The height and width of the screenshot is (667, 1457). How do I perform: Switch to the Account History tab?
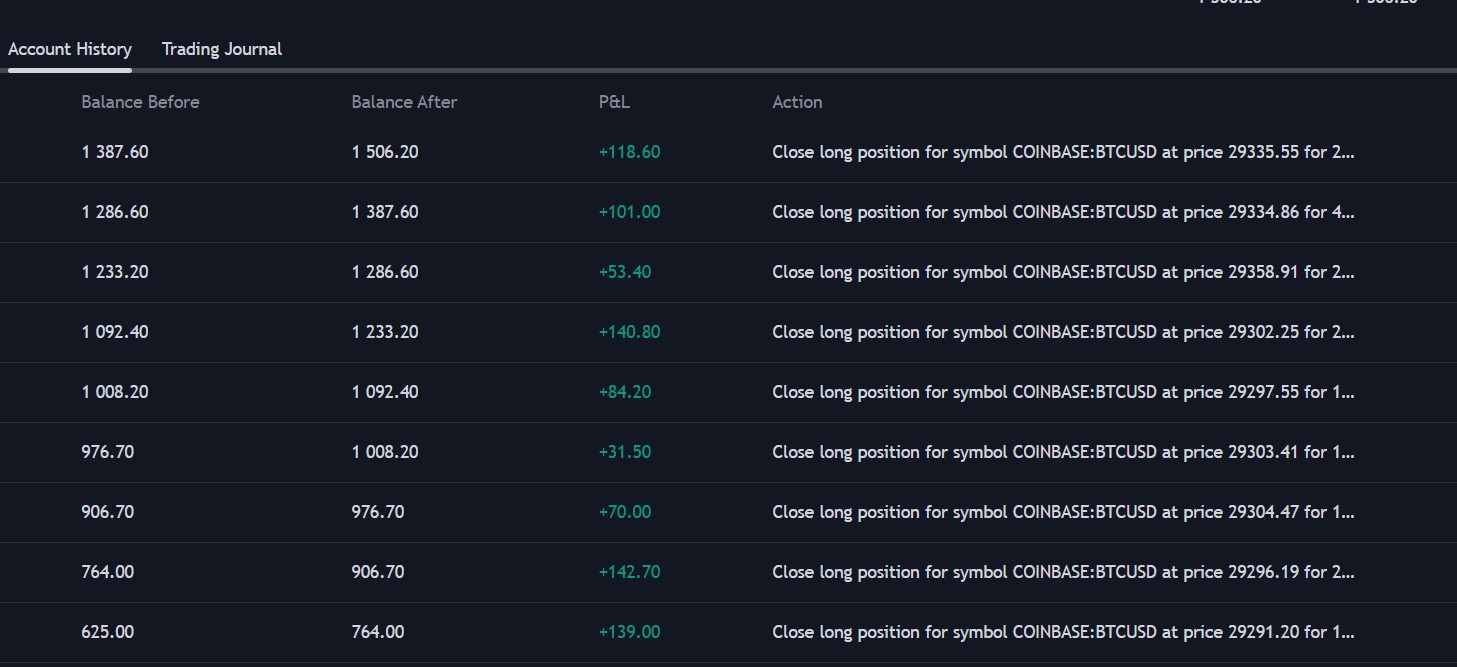(x=70, y=49)
